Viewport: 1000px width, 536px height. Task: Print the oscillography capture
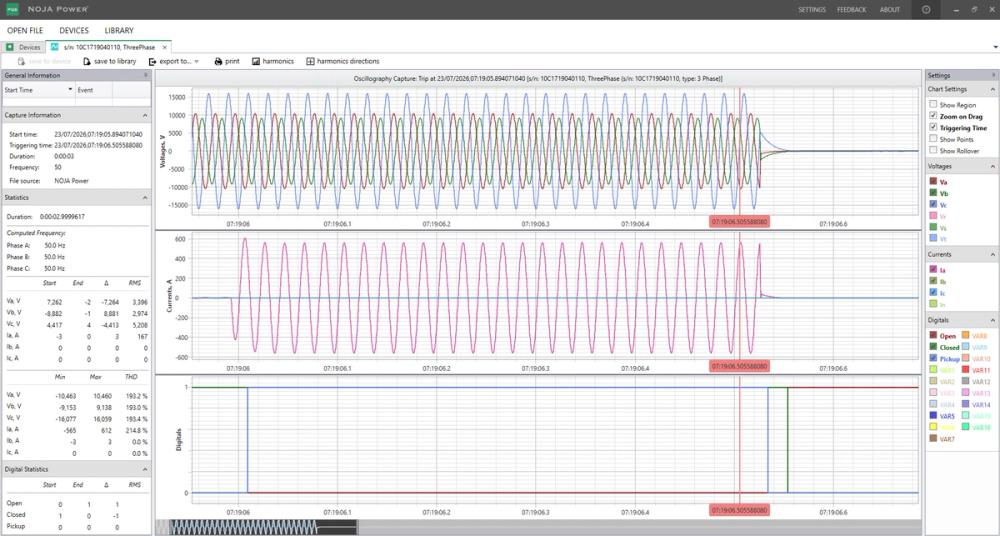[x=227, y=61]
